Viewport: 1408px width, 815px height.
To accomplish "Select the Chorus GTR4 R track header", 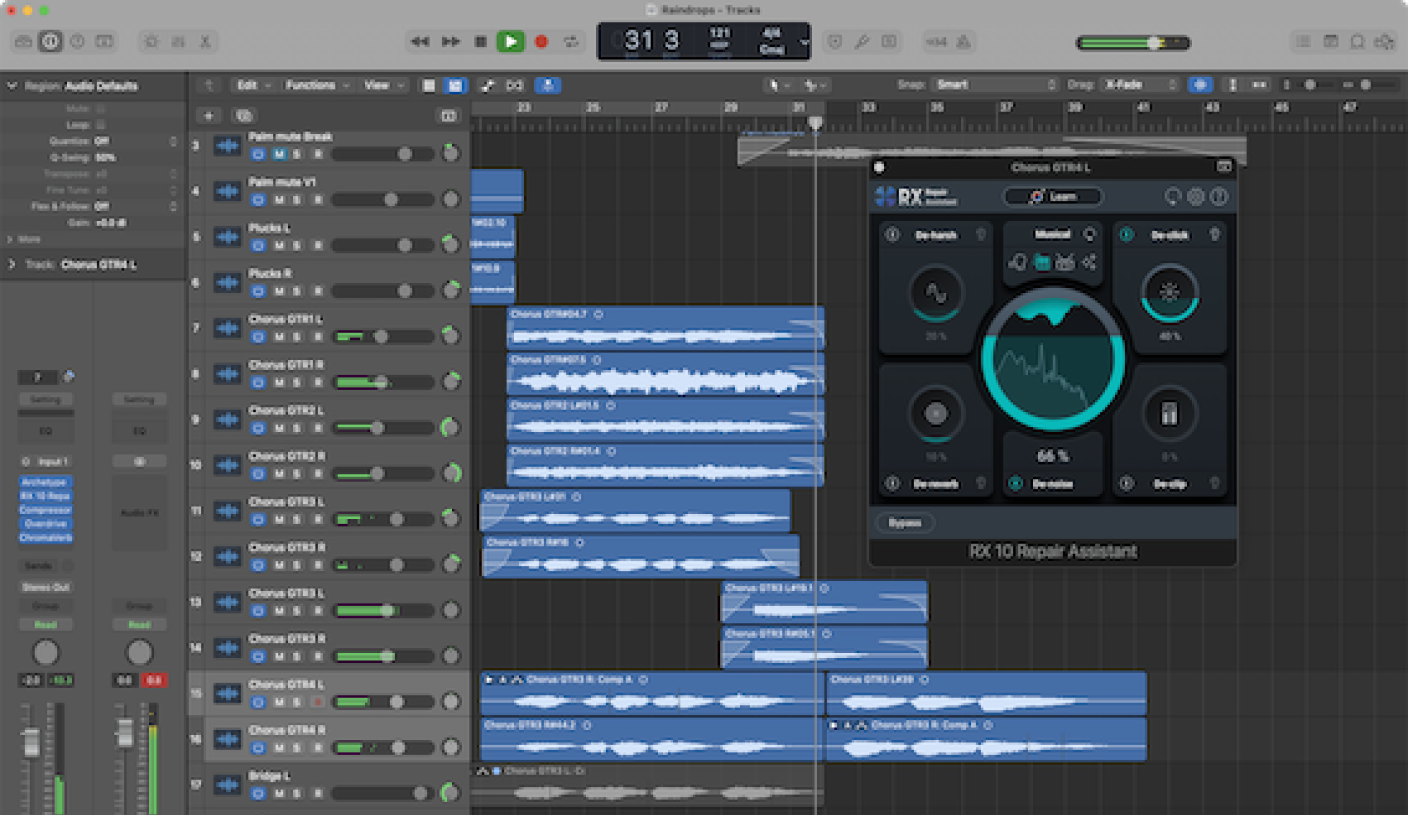I will tap(329, 739).
